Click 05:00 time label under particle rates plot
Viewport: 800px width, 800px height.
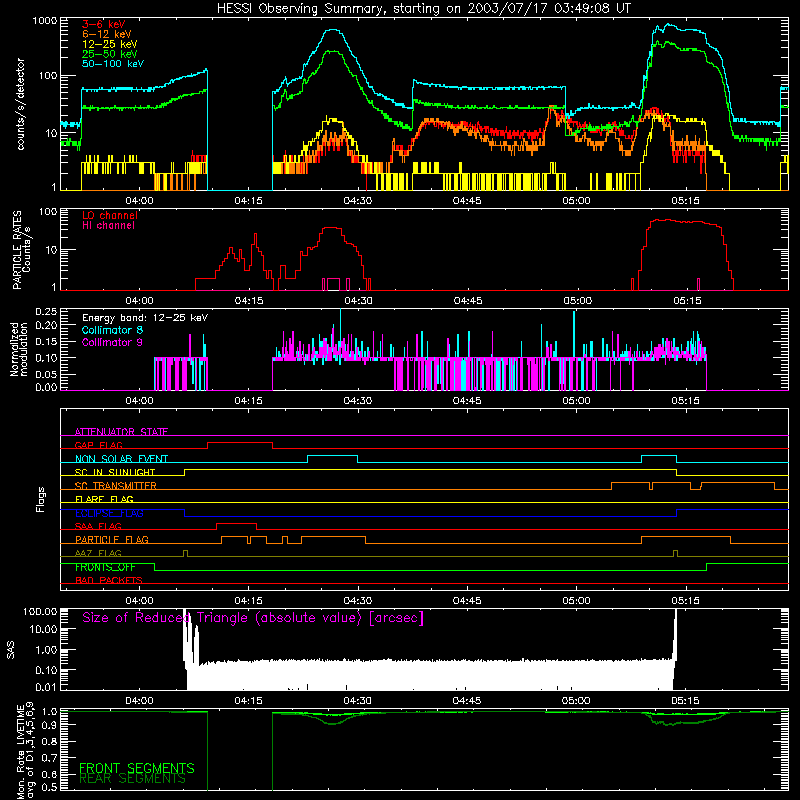tap(578, 301)
